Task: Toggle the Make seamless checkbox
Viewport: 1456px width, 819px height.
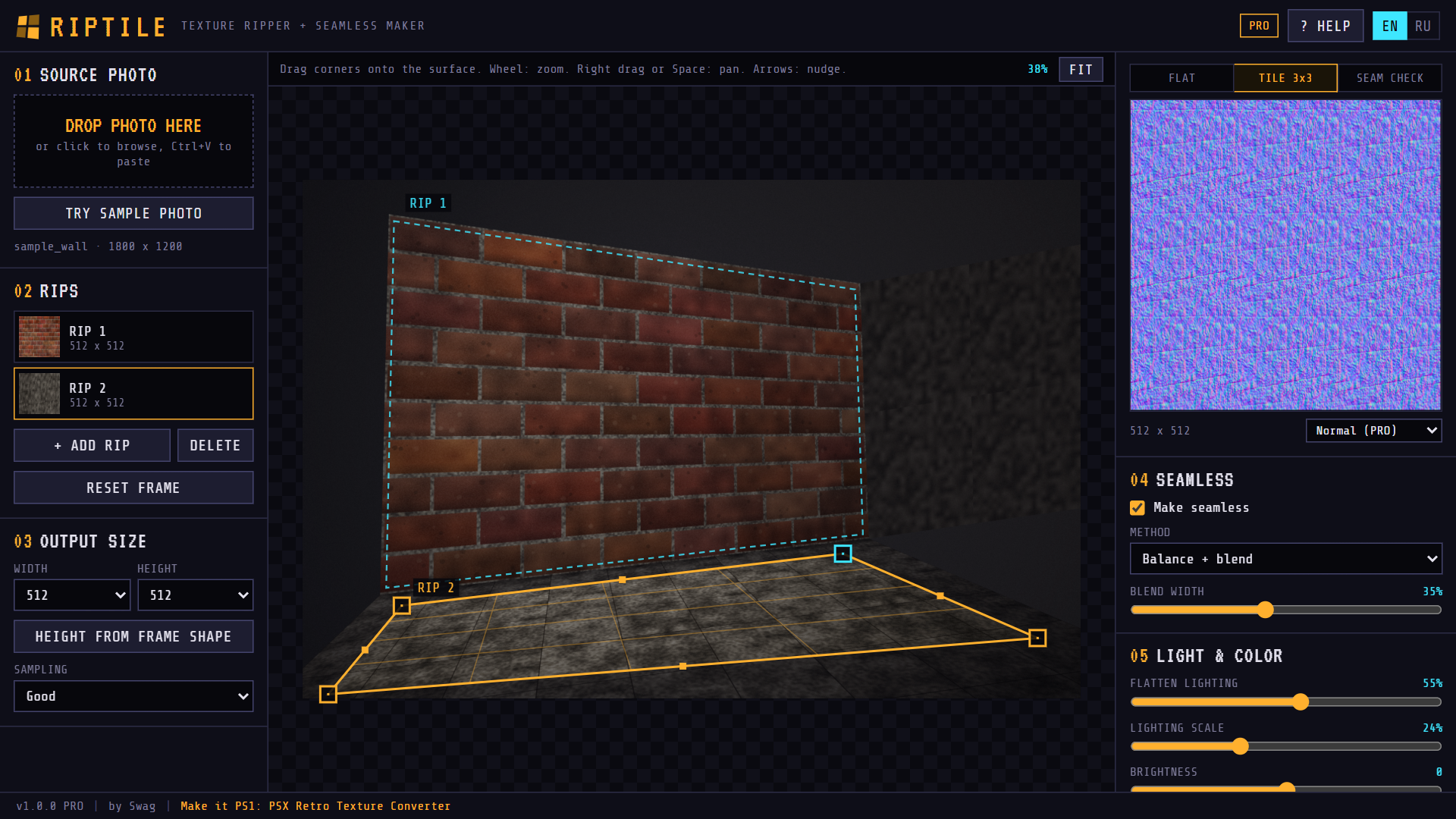Action: [1137, 508]
